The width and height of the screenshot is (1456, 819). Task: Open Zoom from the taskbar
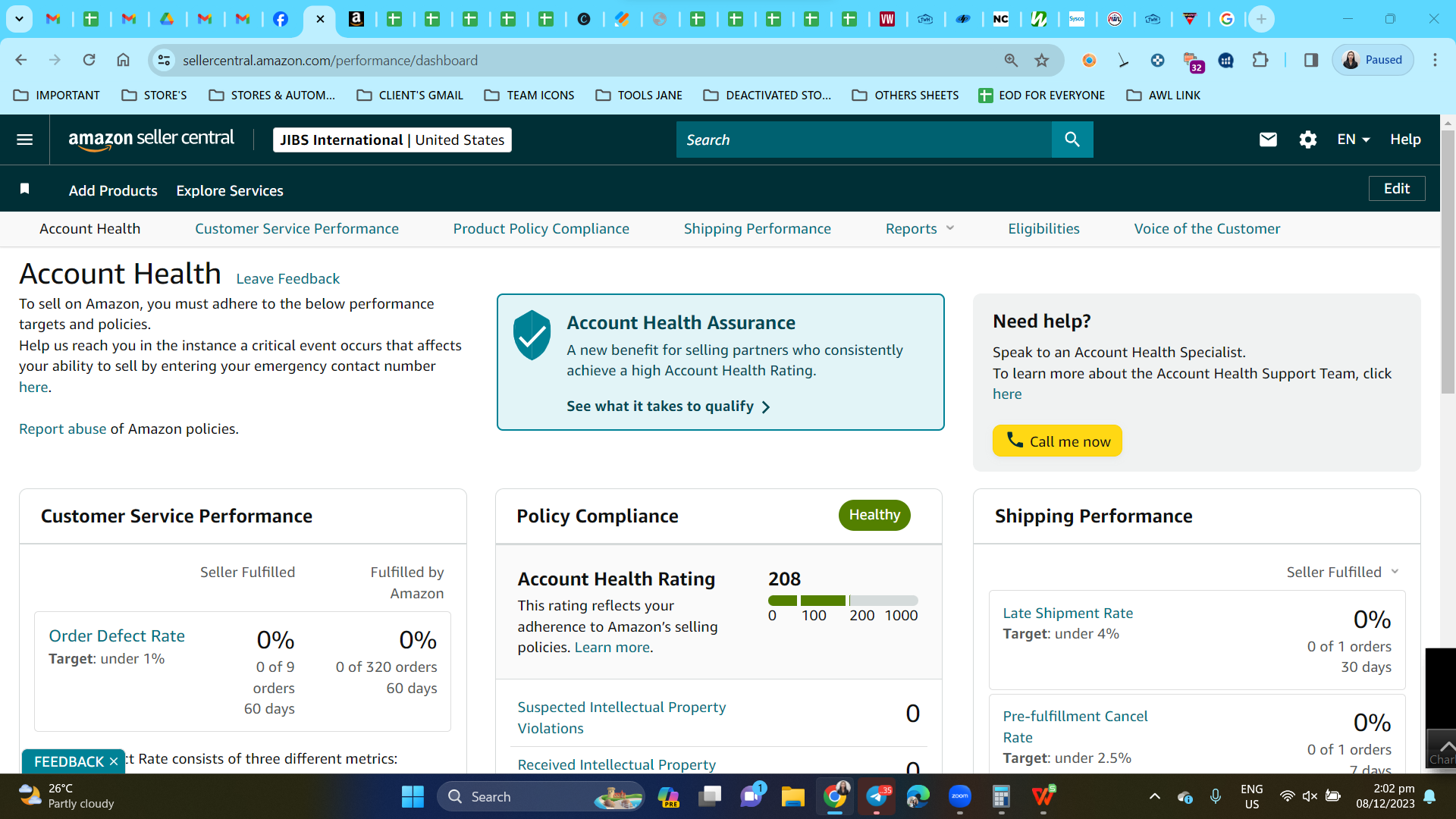tap(960, 797)
